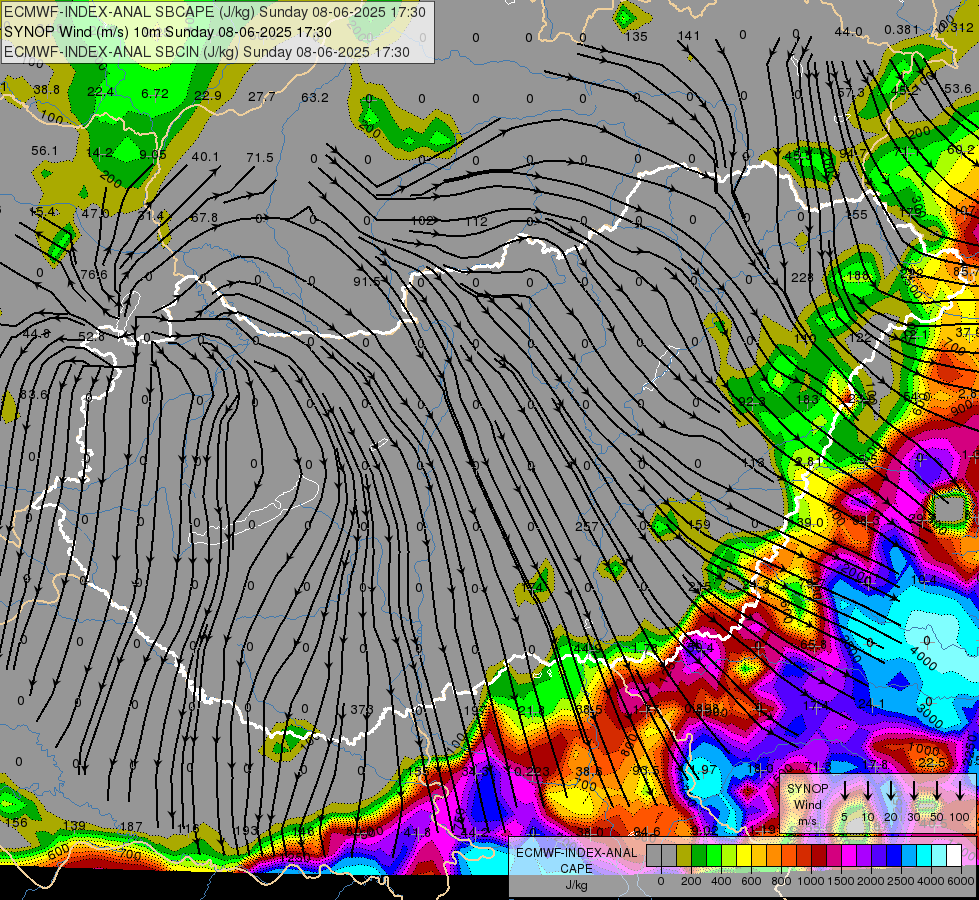This screenshot has width=979, height=900.
Task: Click the 135 value at top of map
Action: coord(636,36)
